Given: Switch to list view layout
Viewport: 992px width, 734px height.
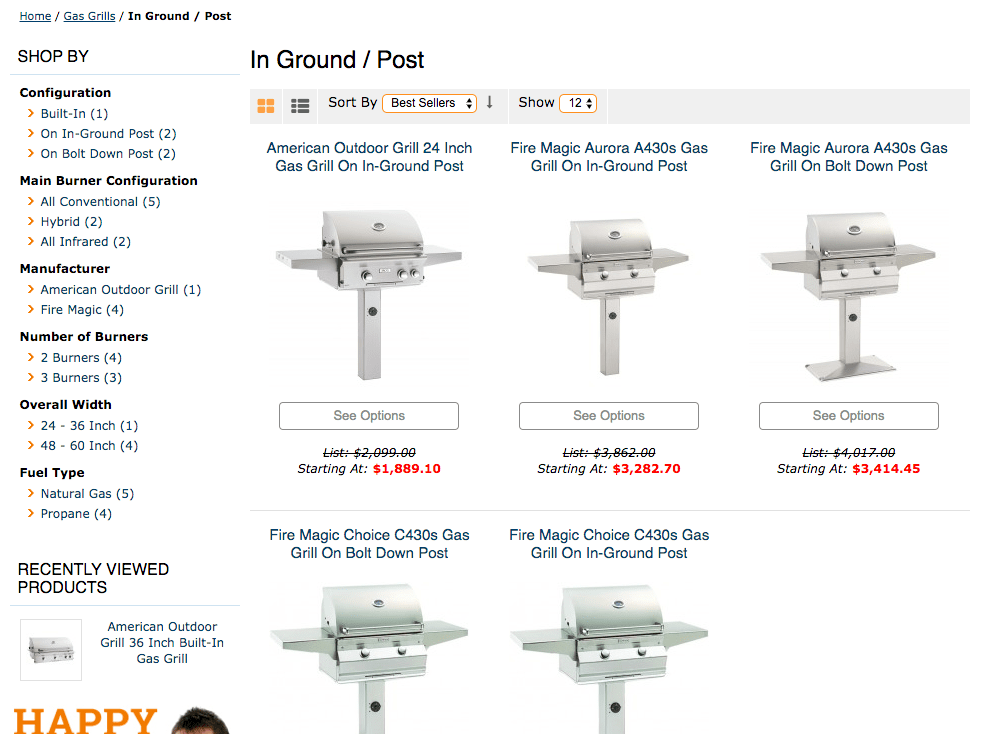Looking at the screenshot, I should [x=299, y=105].
